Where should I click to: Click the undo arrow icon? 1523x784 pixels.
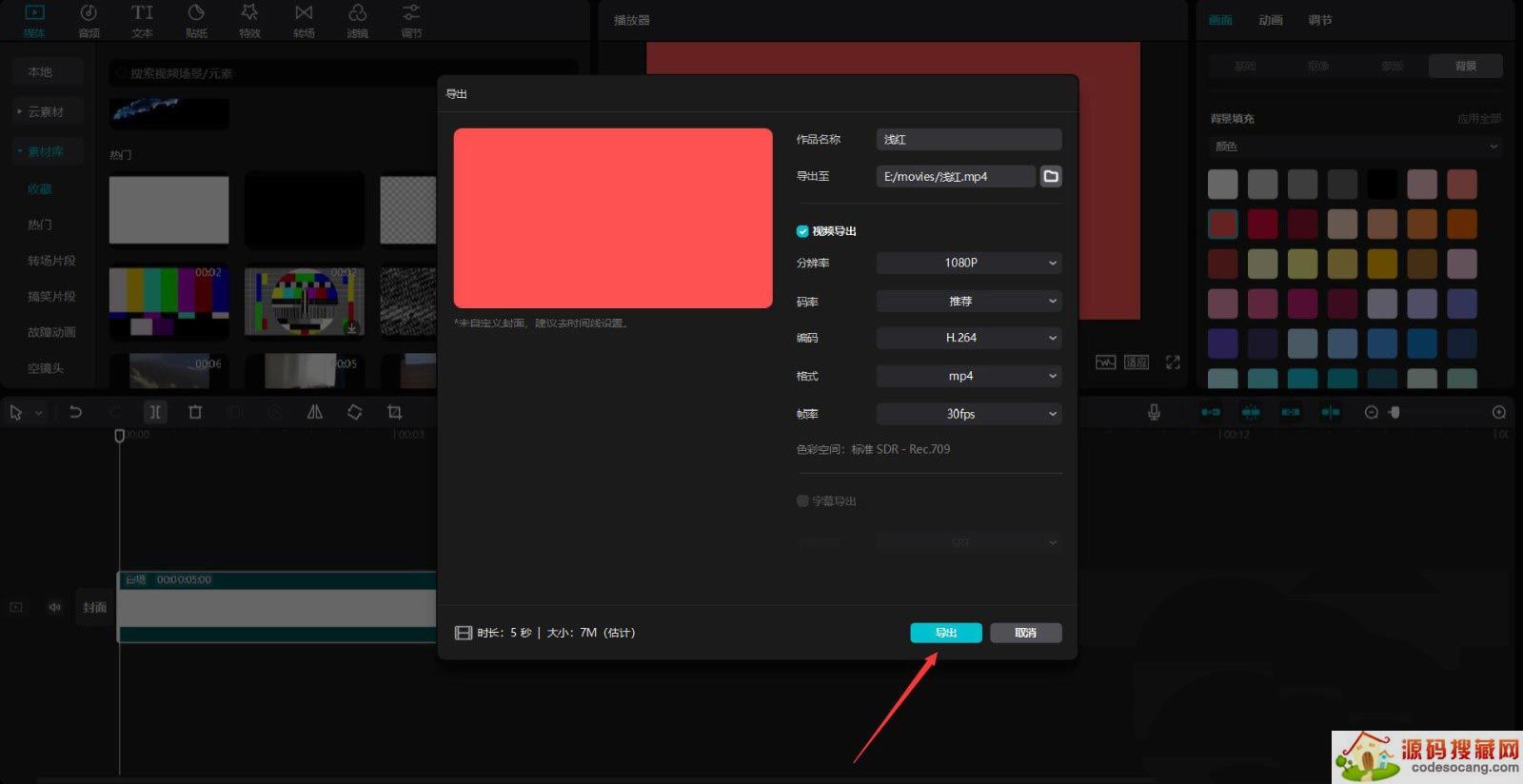(x=75, y=412)
